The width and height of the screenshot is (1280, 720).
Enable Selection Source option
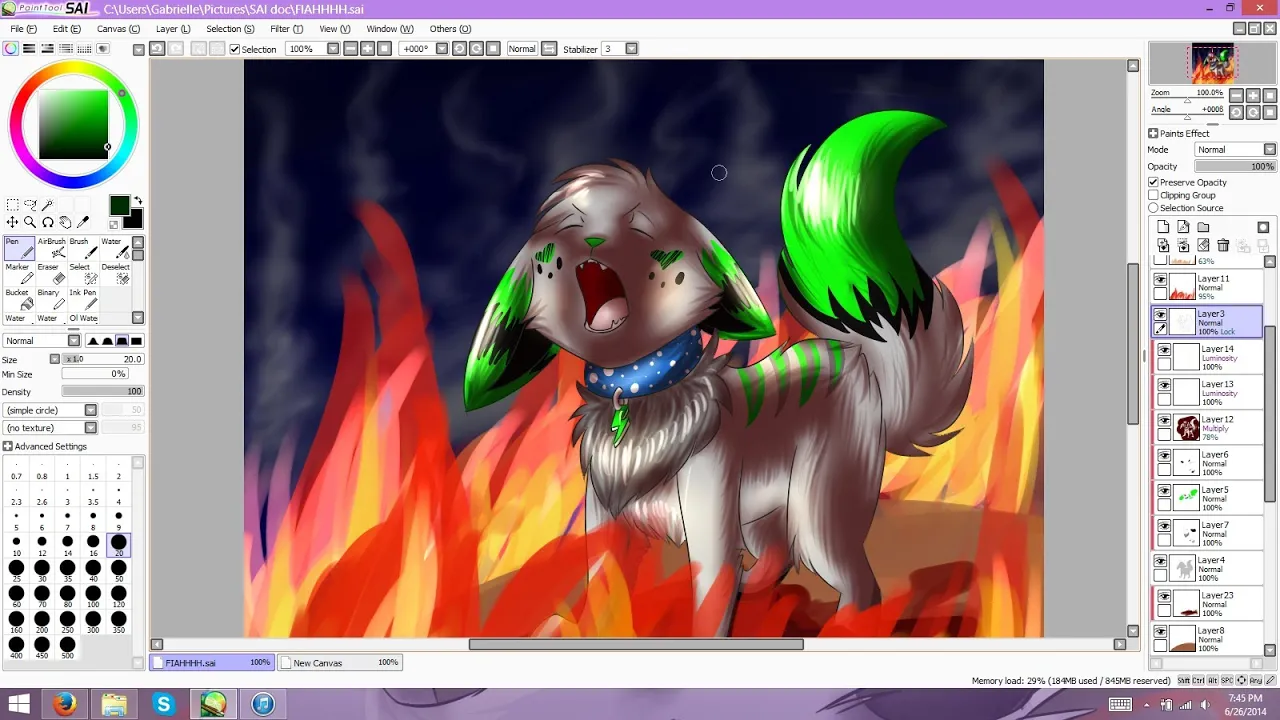coord(1153,208)
